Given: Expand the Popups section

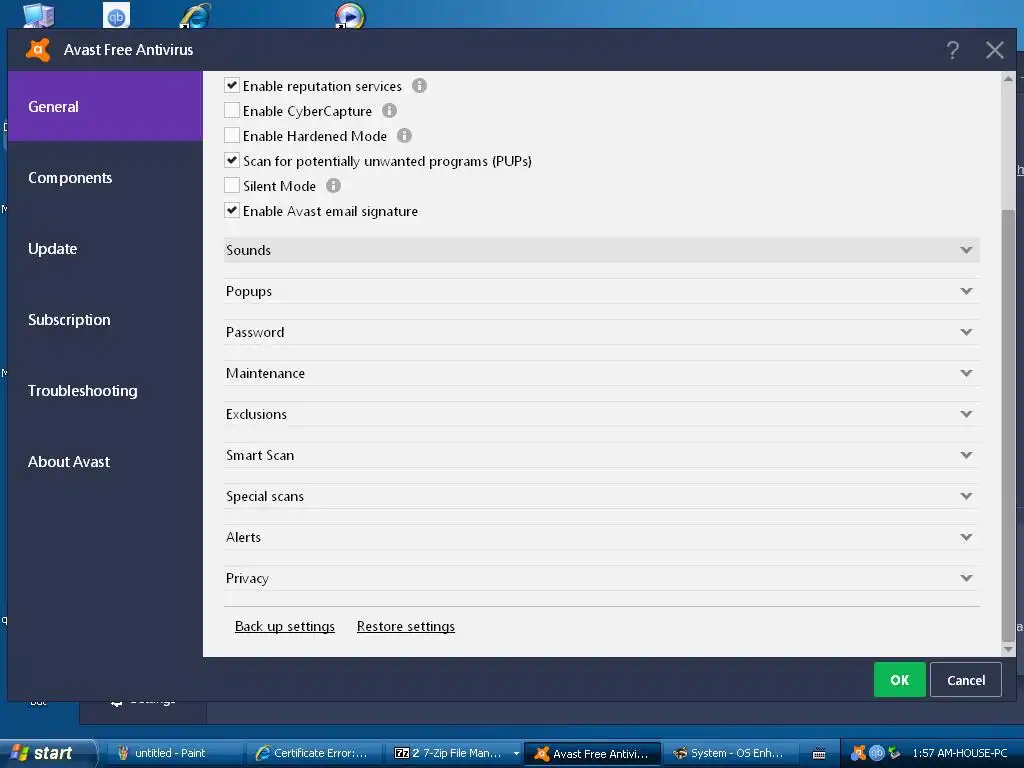Looking at the screenshot, I should point(601,291).
